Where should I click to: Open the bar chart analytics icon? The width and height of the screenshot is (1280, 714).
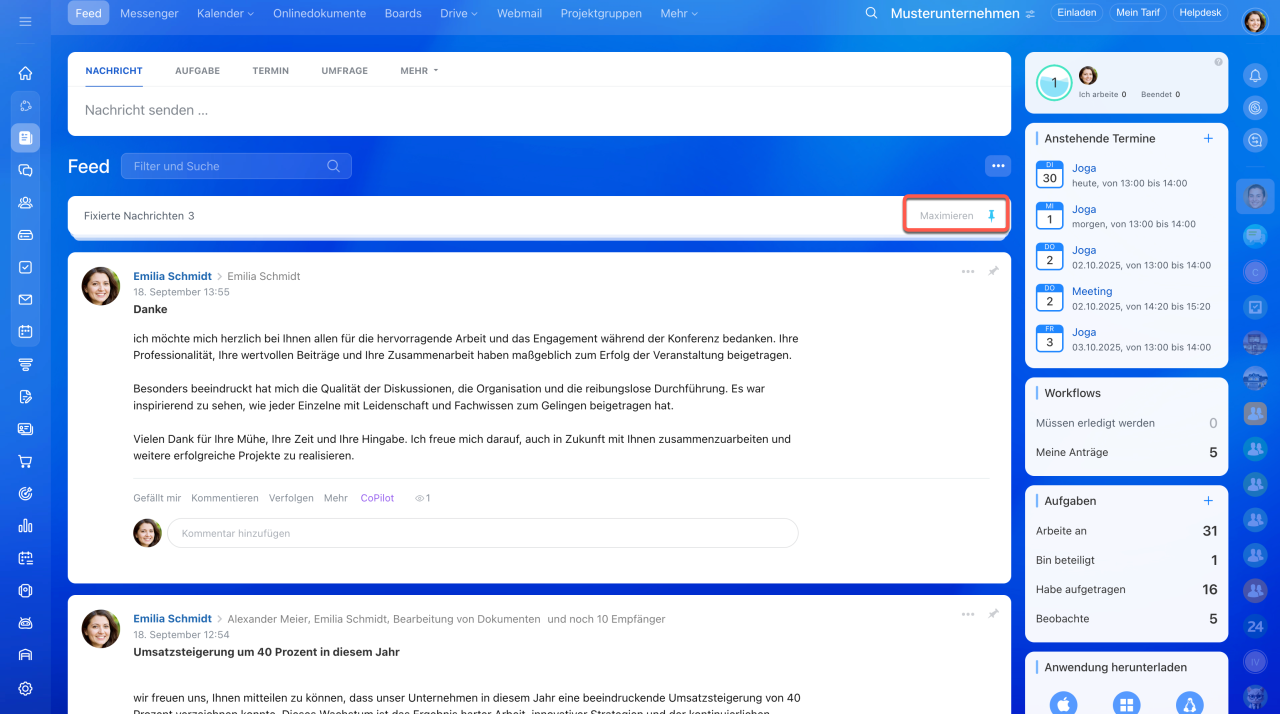click(x=25, y=526)
